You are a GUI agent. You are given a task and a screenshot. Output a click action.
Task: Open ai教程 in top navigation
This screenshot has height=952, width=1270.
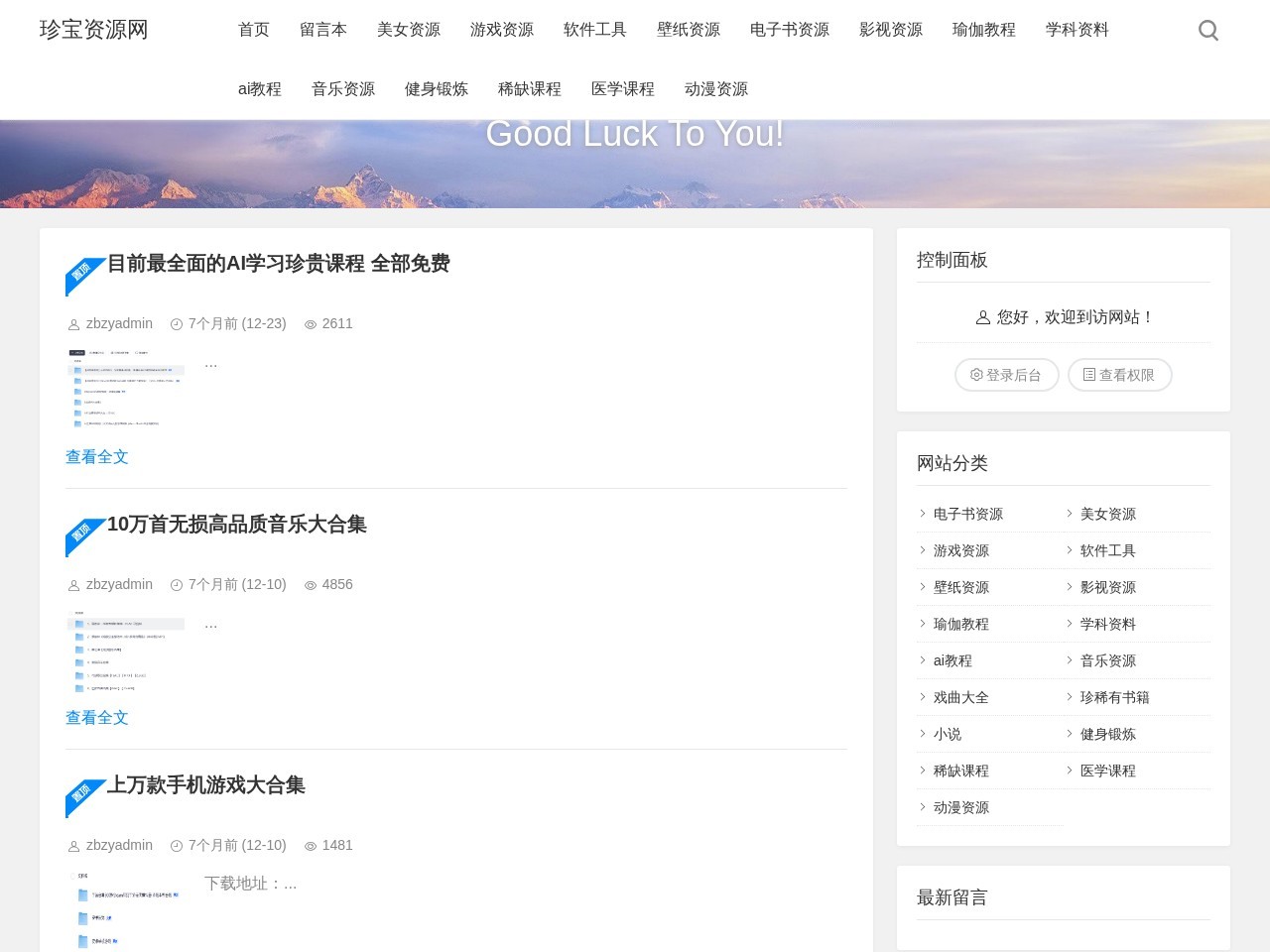[260, 89]
